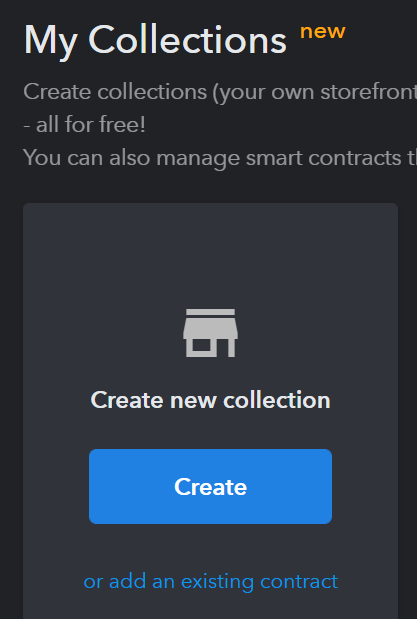Click the striped awning on the shop icon
417x619 pixels.
pos(210,328)
